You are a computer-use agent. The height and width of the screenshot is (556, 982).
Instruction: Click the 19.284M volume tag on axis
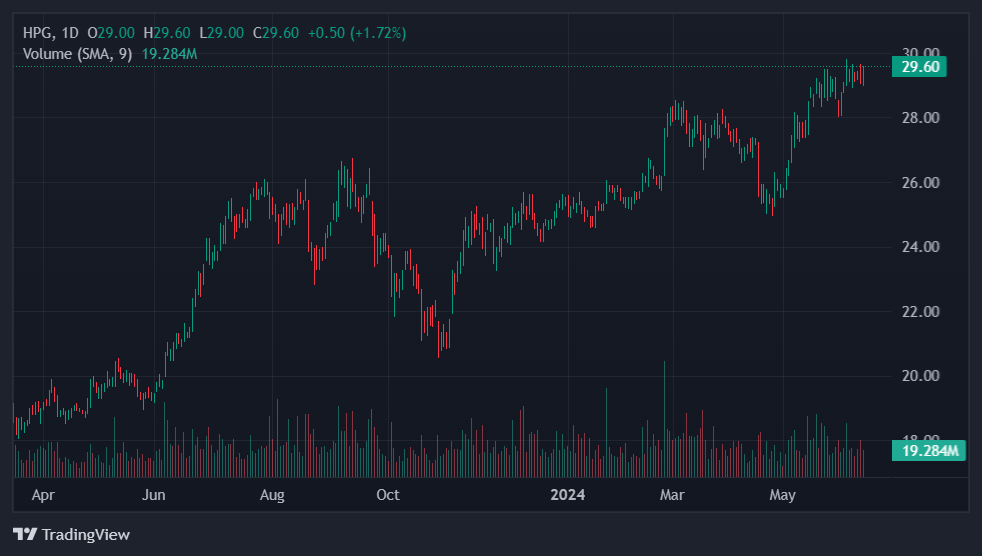928,451
